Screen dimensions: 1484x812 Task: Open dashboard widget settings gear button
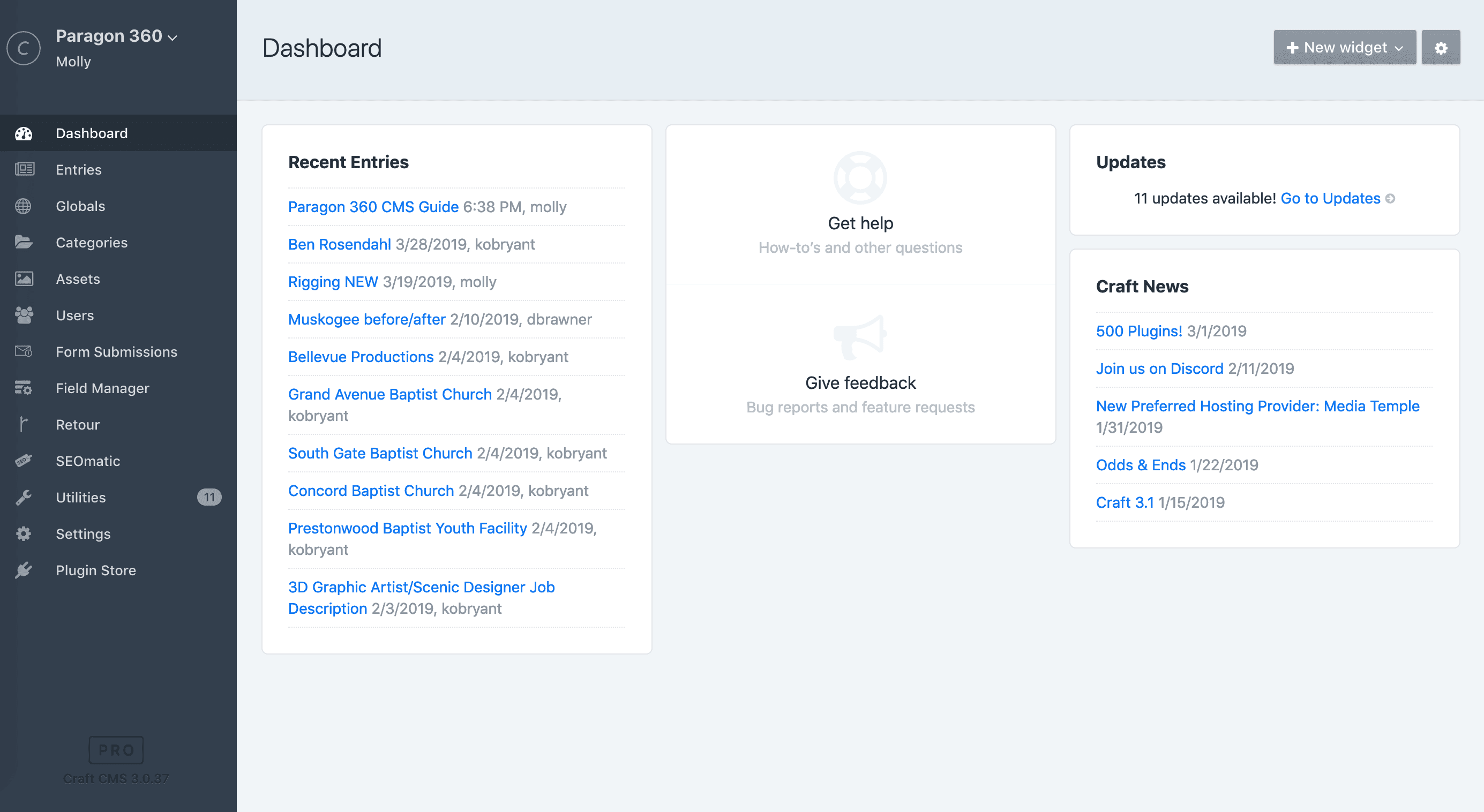(1441, 47)
